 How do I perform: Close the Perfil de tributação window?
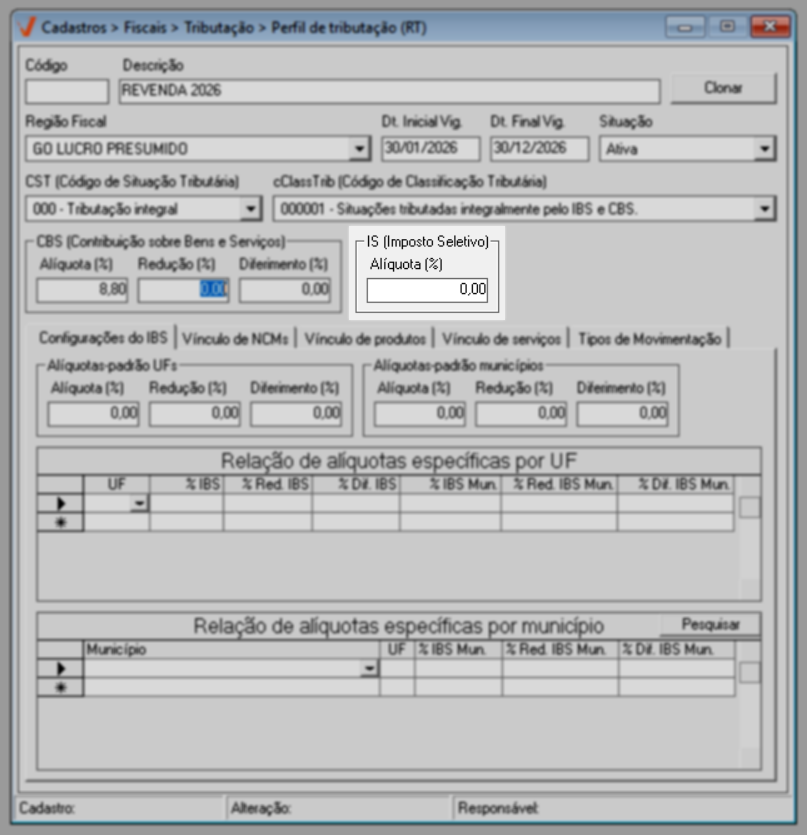(x=770, y=27)
